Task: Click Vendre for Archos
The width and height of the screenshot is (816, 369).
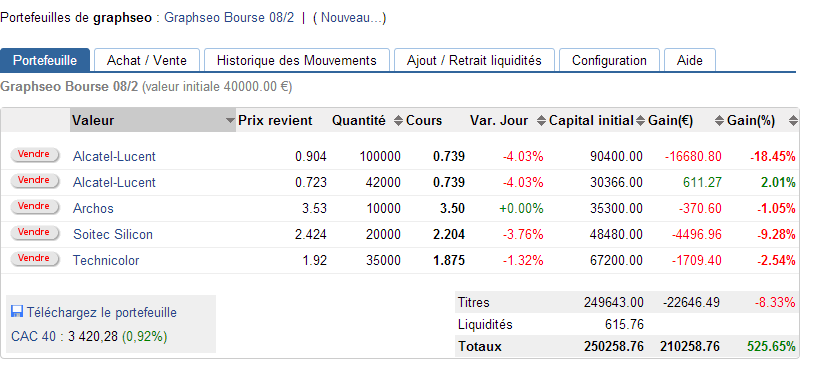Action: [34, 207]
